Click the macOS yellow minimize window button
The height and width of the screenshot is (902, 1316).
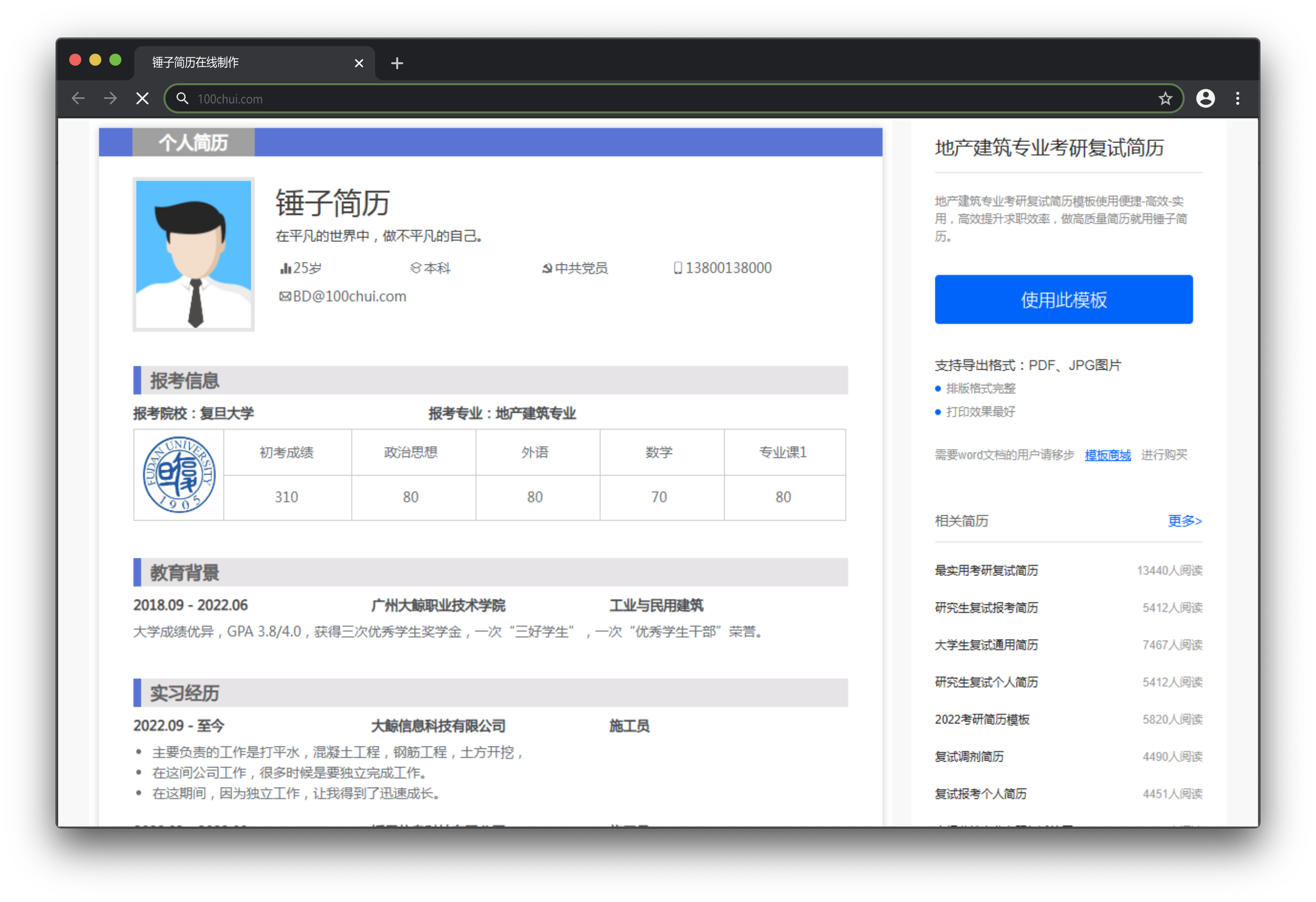tap(95, 60)
